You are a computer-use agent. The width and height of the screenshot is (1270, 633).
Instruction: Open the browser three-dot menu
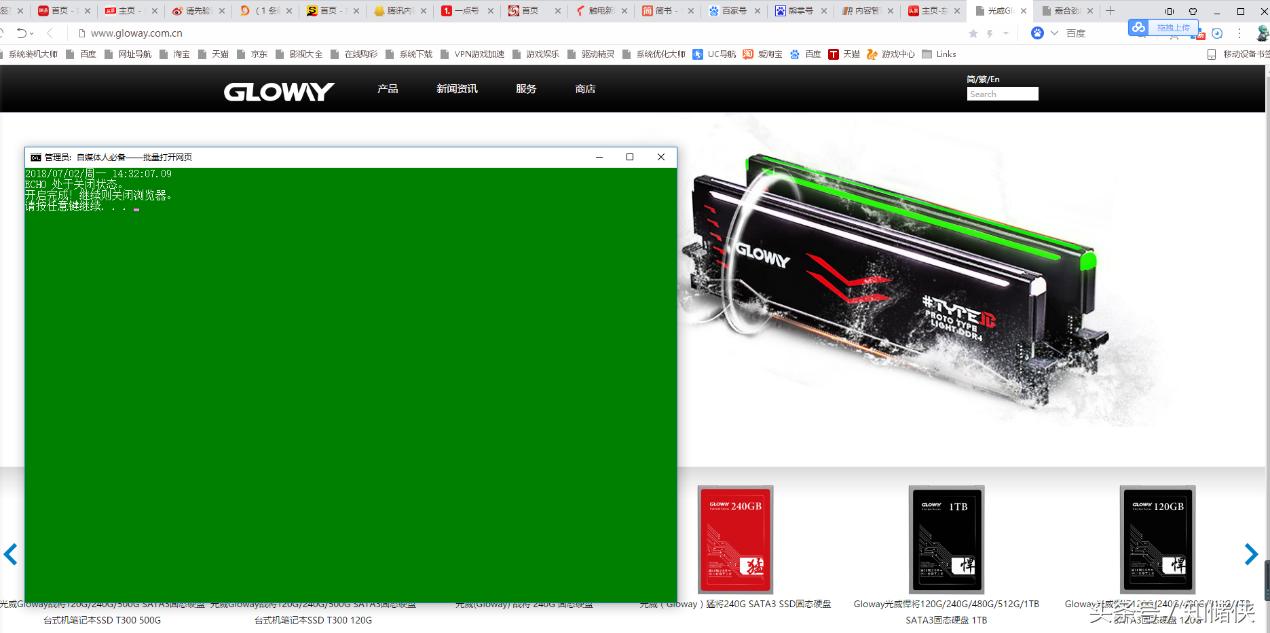coord(1239,33)
